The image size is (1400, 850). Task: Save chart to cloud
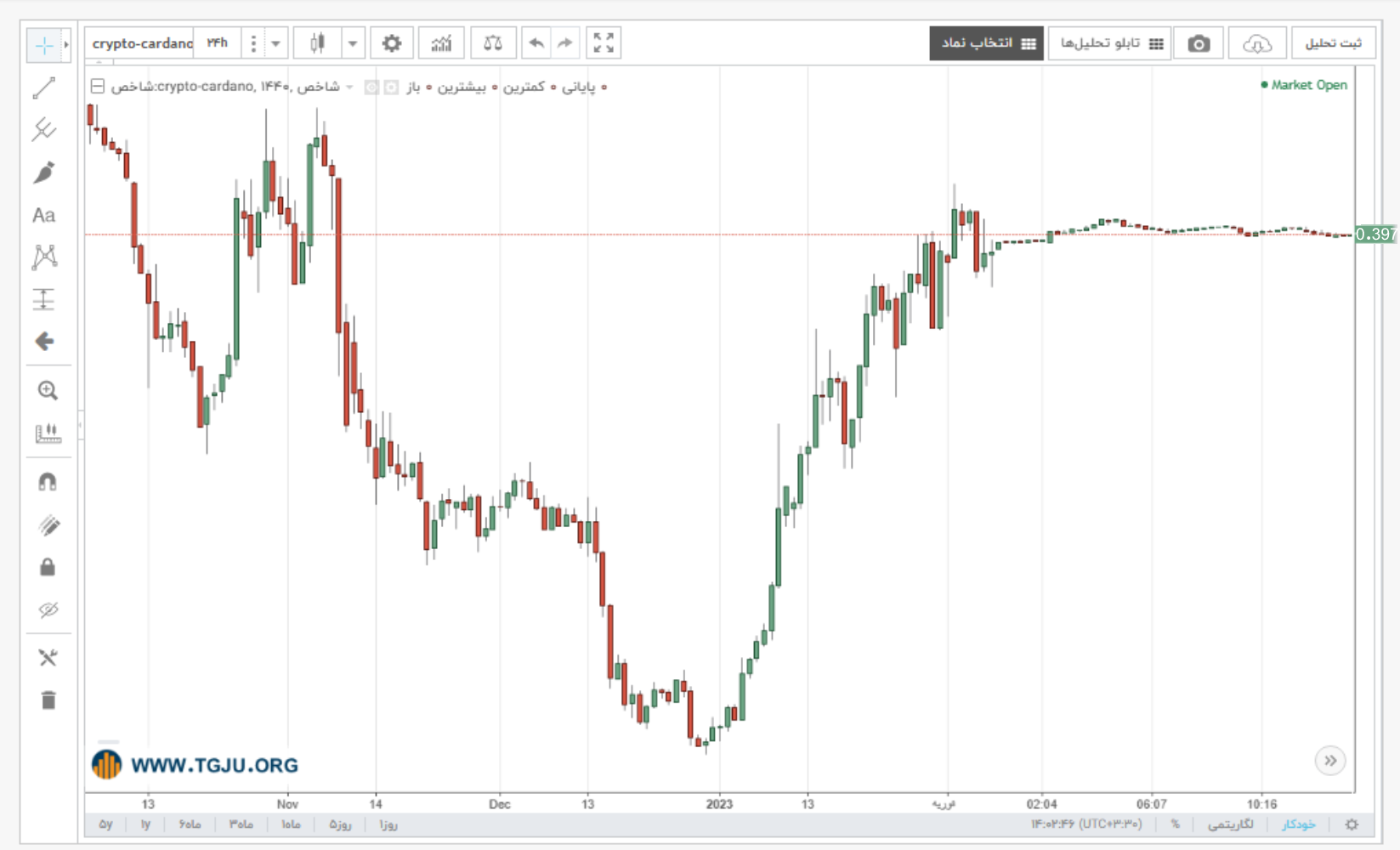point(1257,43)
